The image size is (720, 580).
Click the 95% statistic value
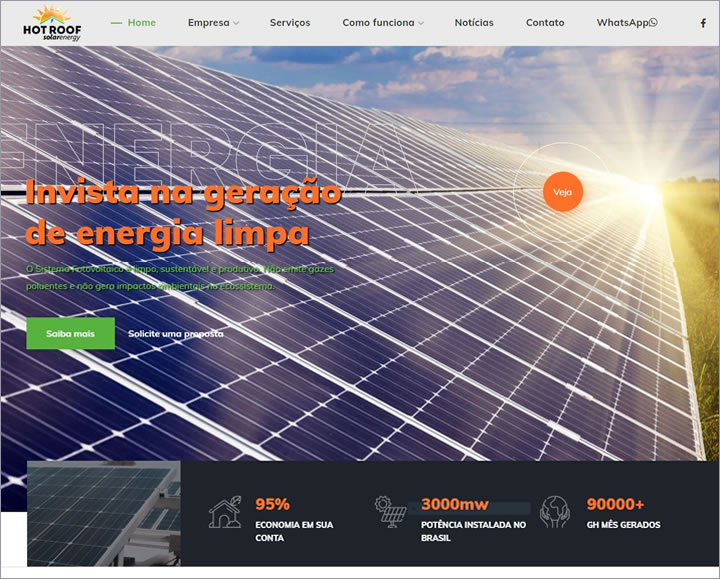272,504
